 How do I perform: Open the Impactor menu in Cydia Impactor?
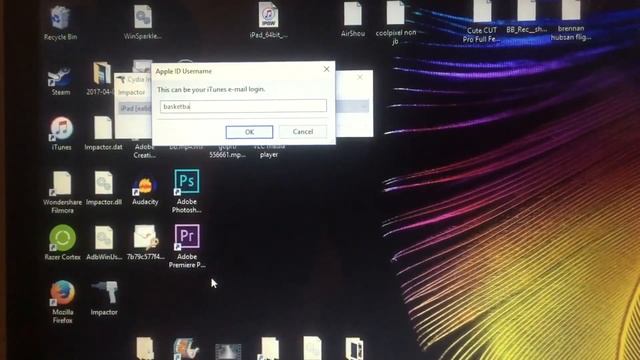click(131, 93)
